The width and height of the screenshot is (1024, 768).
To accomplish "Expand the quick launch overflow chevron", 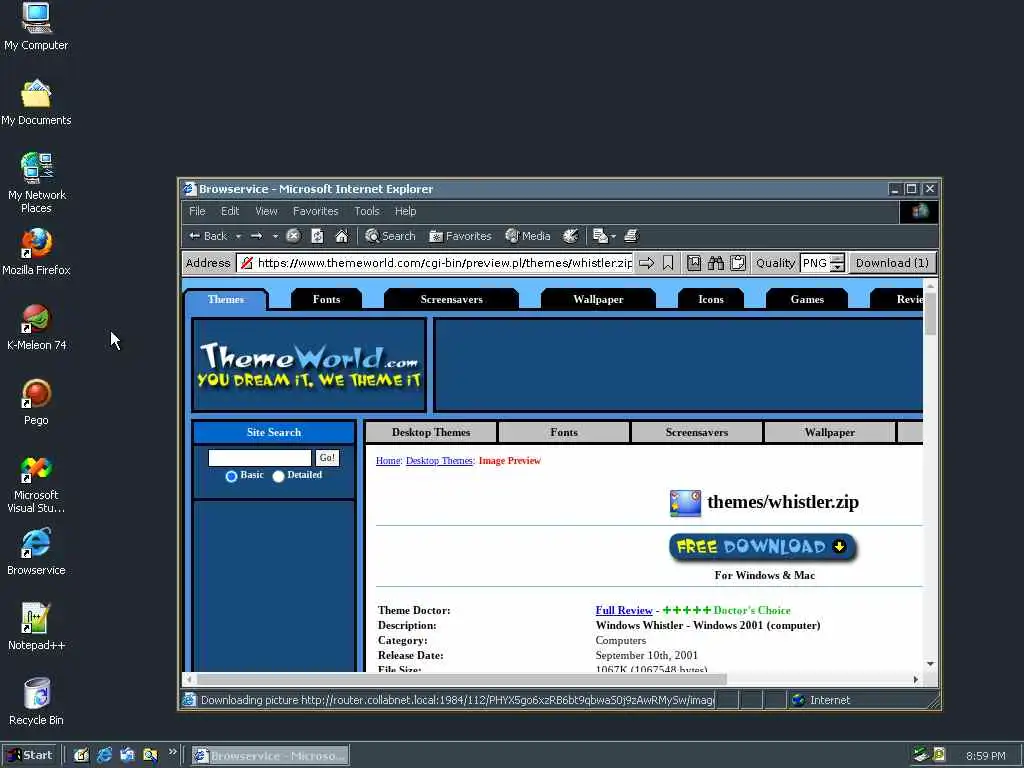I will tap(172, 752).
